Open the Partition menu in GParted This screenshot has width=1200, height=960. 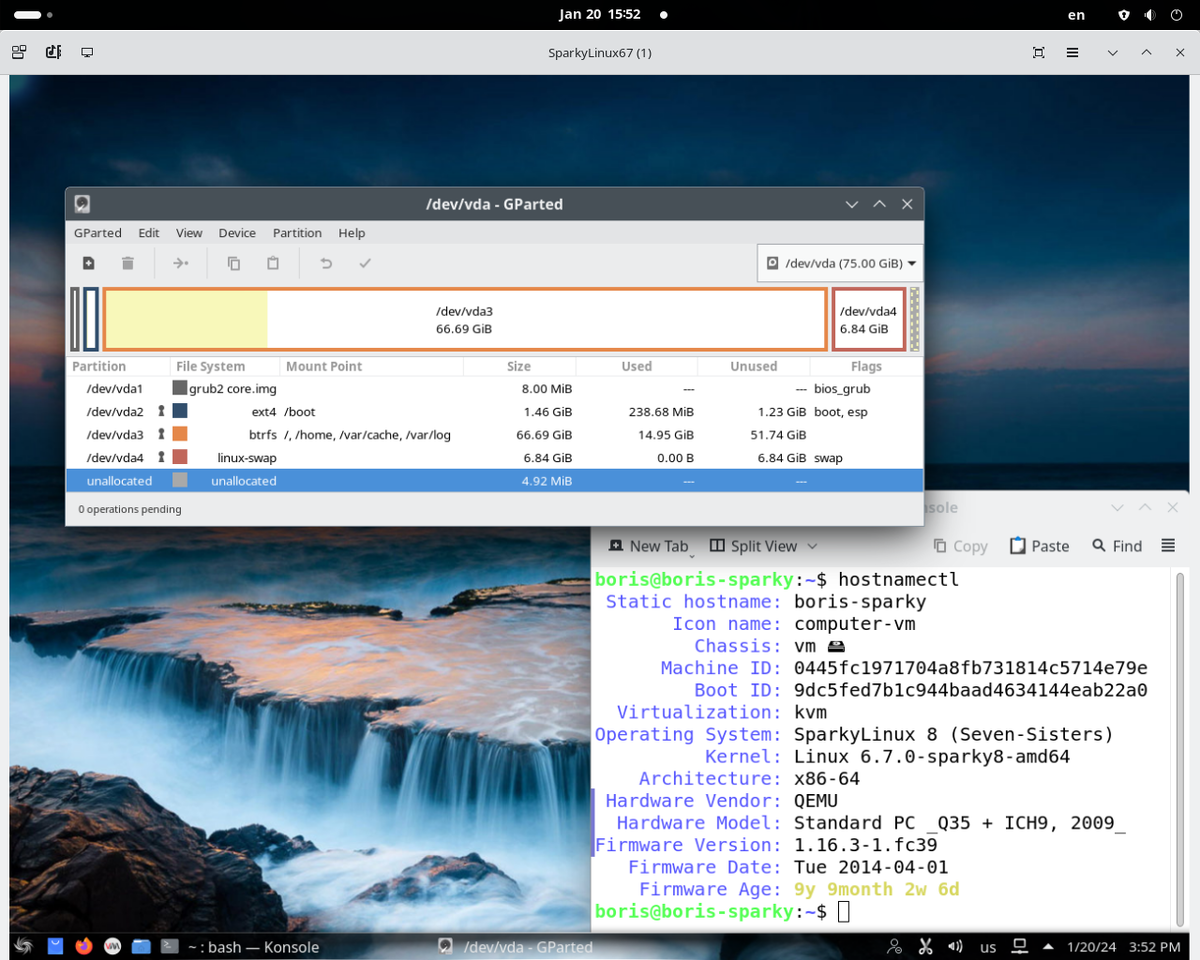coord(296,232)
